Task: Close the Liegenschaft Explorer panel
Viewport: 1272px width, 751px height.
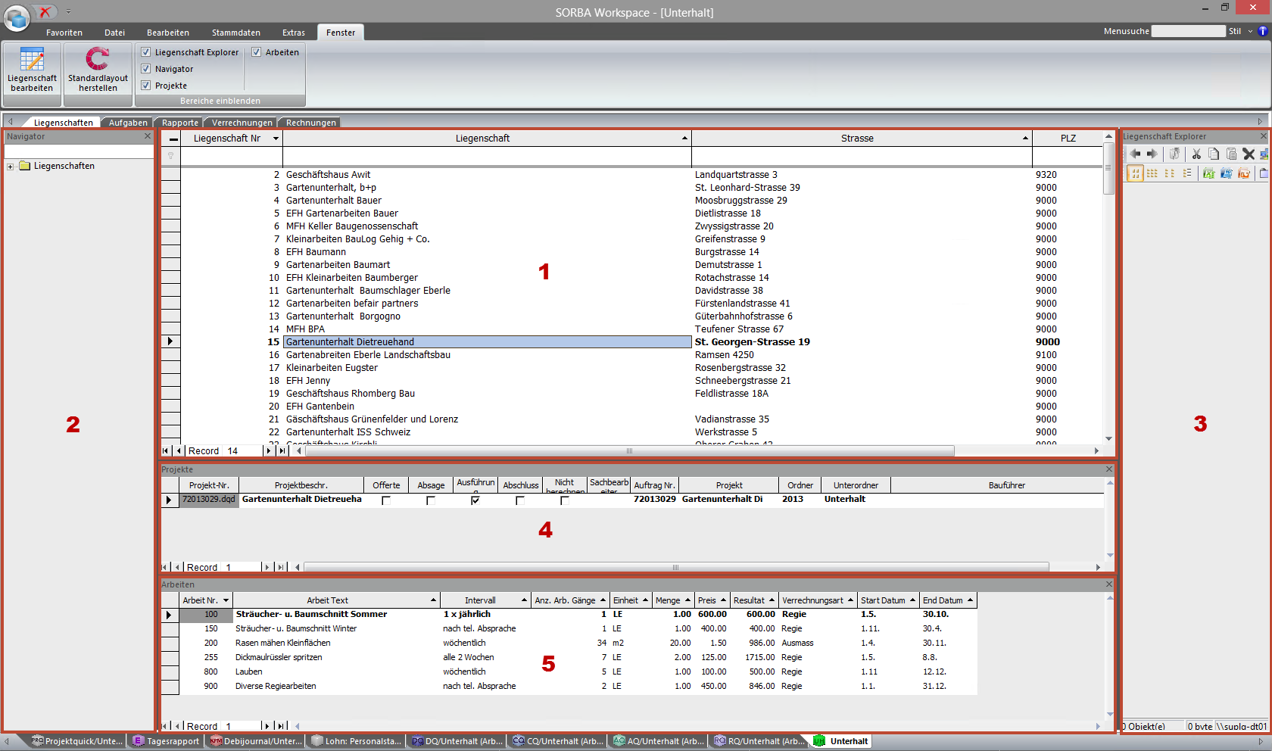Action: (1263, 137)
